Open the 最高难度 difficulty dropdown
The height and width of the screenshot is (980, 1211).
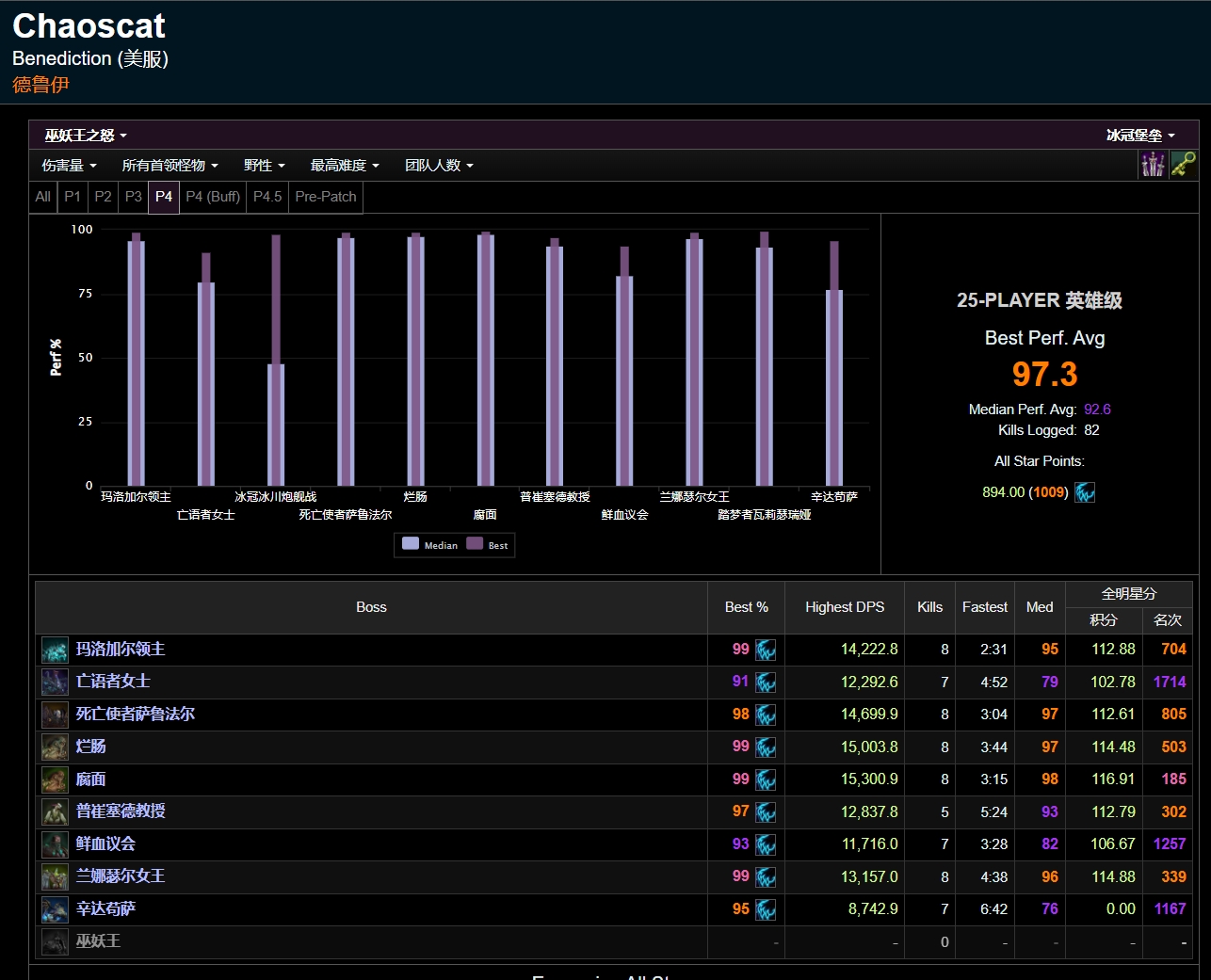tap(345, 166)
